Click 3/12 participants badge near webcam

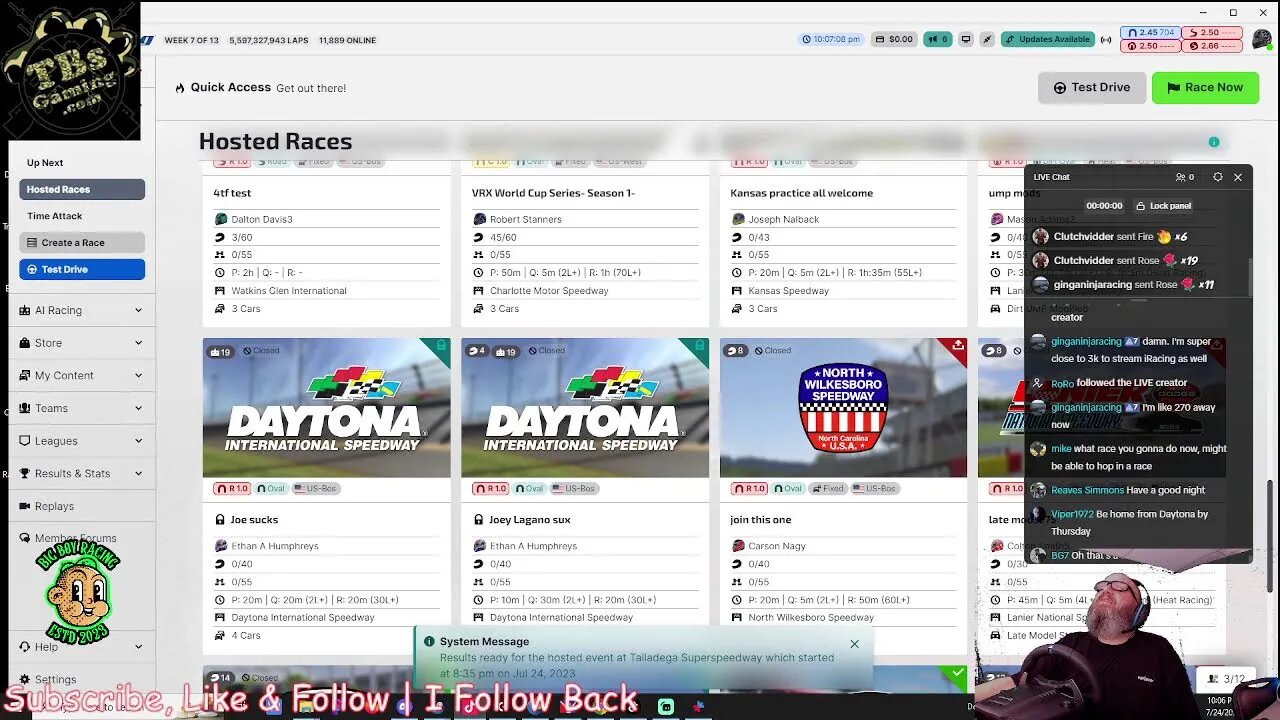(x=1225, y=679)
